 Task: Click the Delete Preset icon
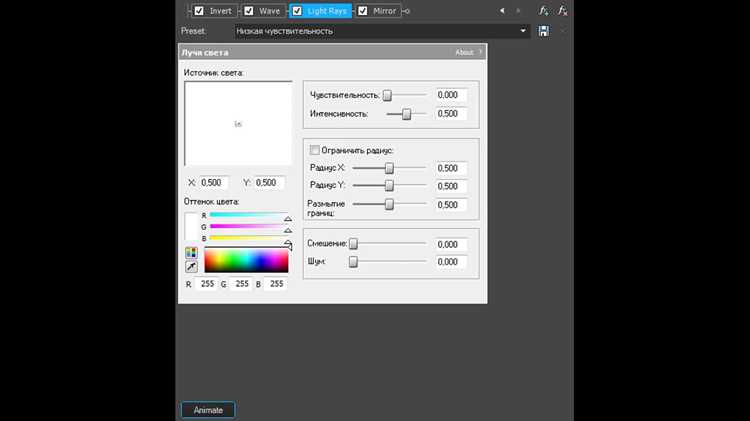tap(563, 31)
